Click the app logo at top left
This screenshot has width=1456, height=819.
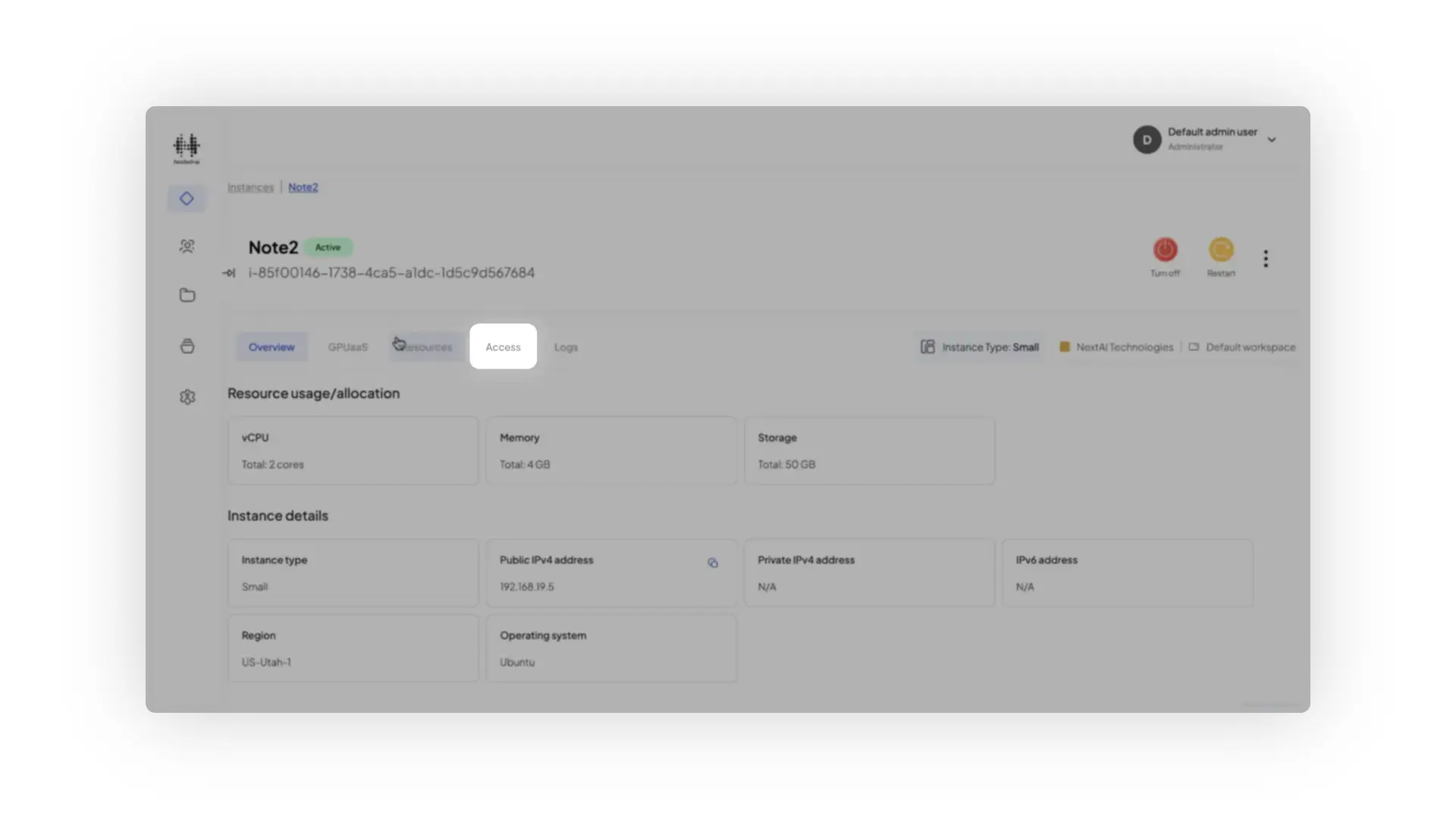pos(187,147)
